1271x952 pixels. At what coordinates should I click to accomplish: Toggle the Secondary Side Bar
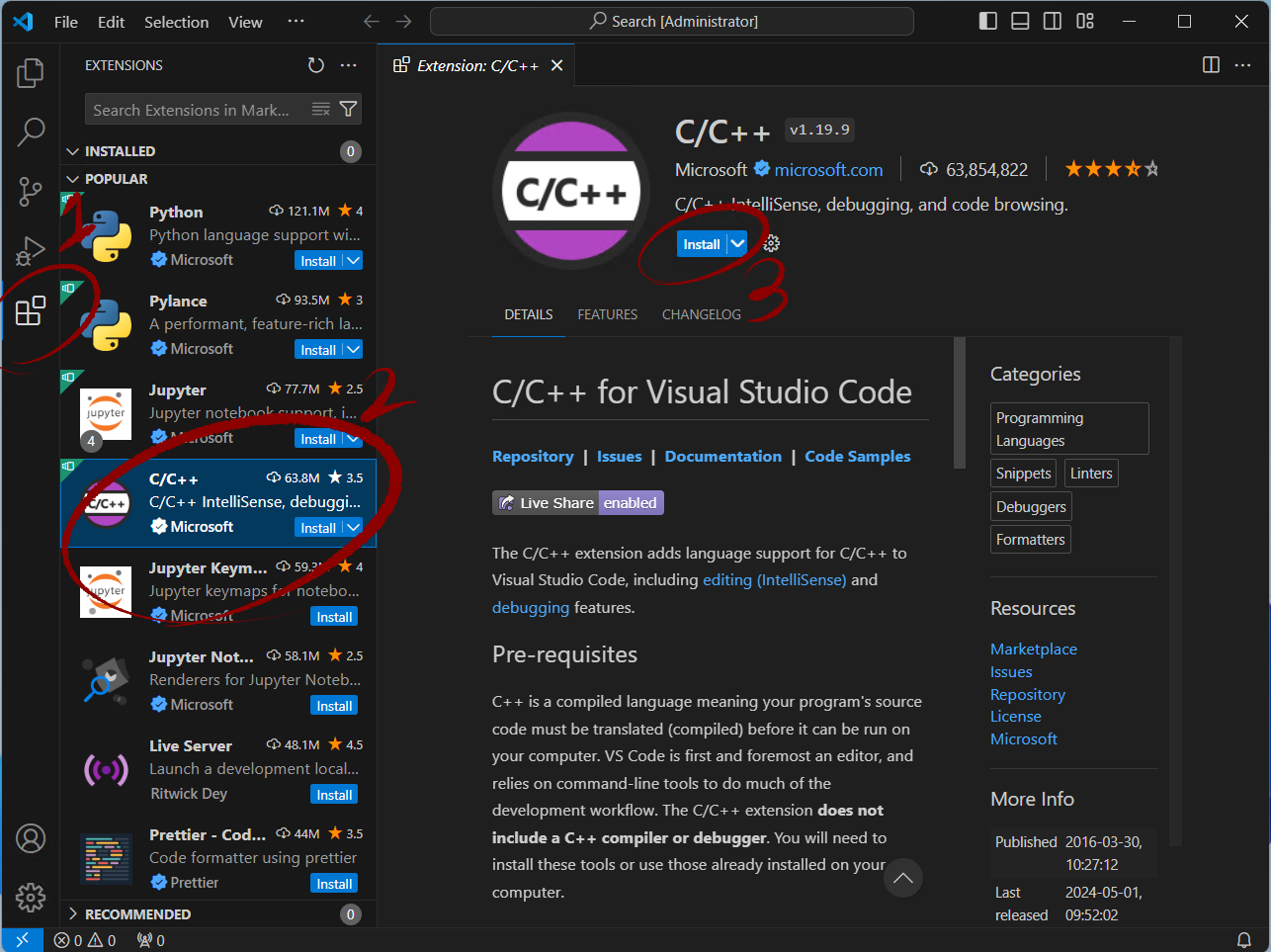(x=1052, y=20)
